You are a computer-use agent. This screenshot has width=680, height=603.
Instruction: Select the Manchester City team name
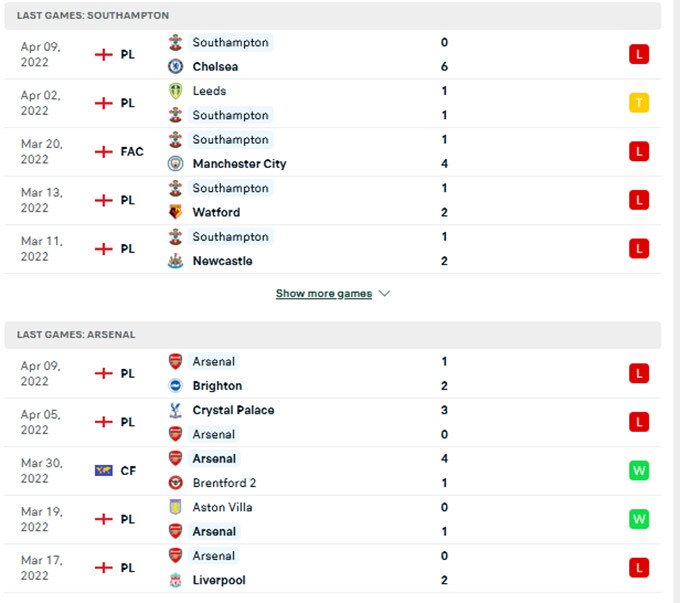tap(239, 164)
